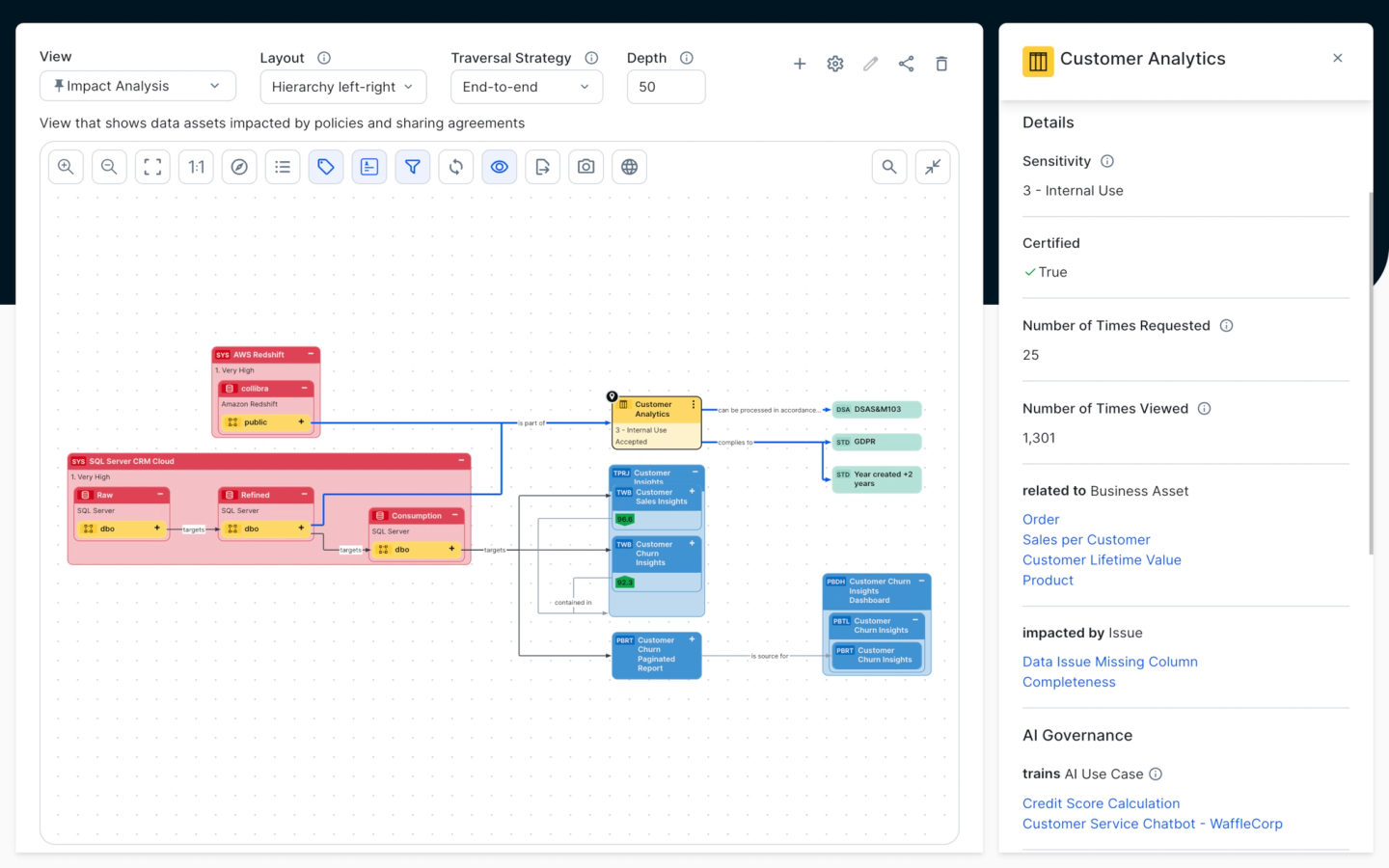Open the Customer Lifetime Value link

click(x=1102, y=560)
